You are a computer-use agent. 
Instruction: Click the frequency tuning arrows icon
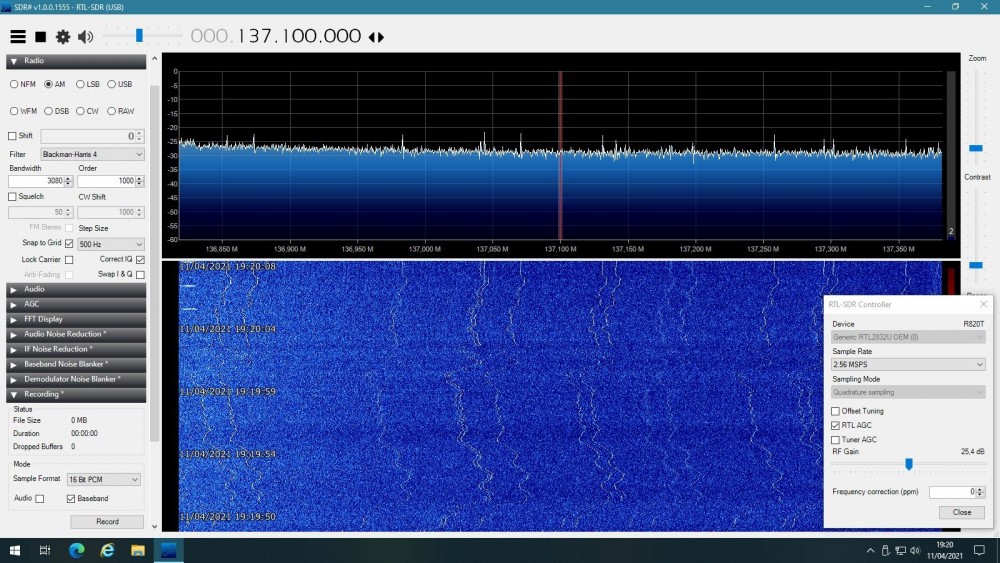pyautogui.click(x=376, y=37)
